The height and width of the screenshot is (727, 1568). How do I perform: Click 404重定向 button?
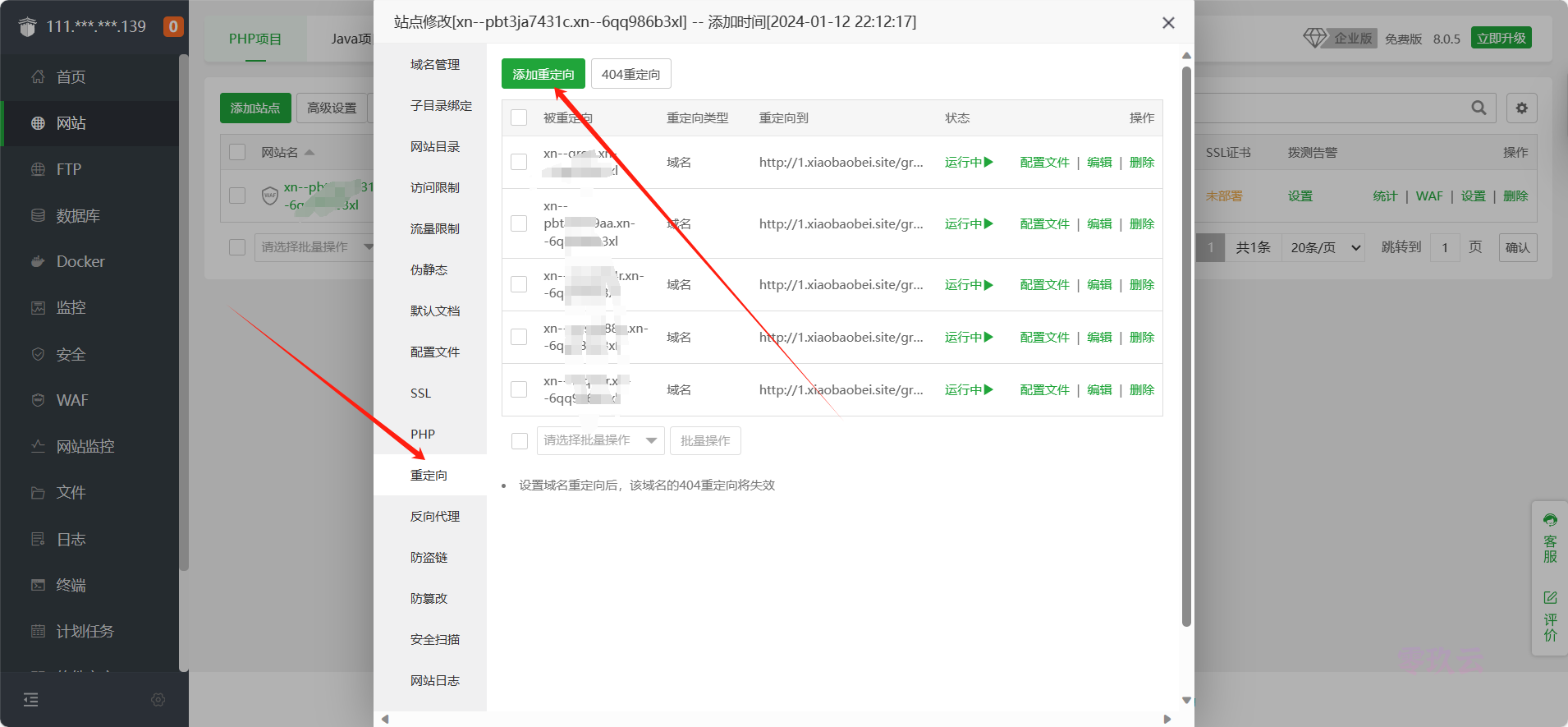(630, 74)
